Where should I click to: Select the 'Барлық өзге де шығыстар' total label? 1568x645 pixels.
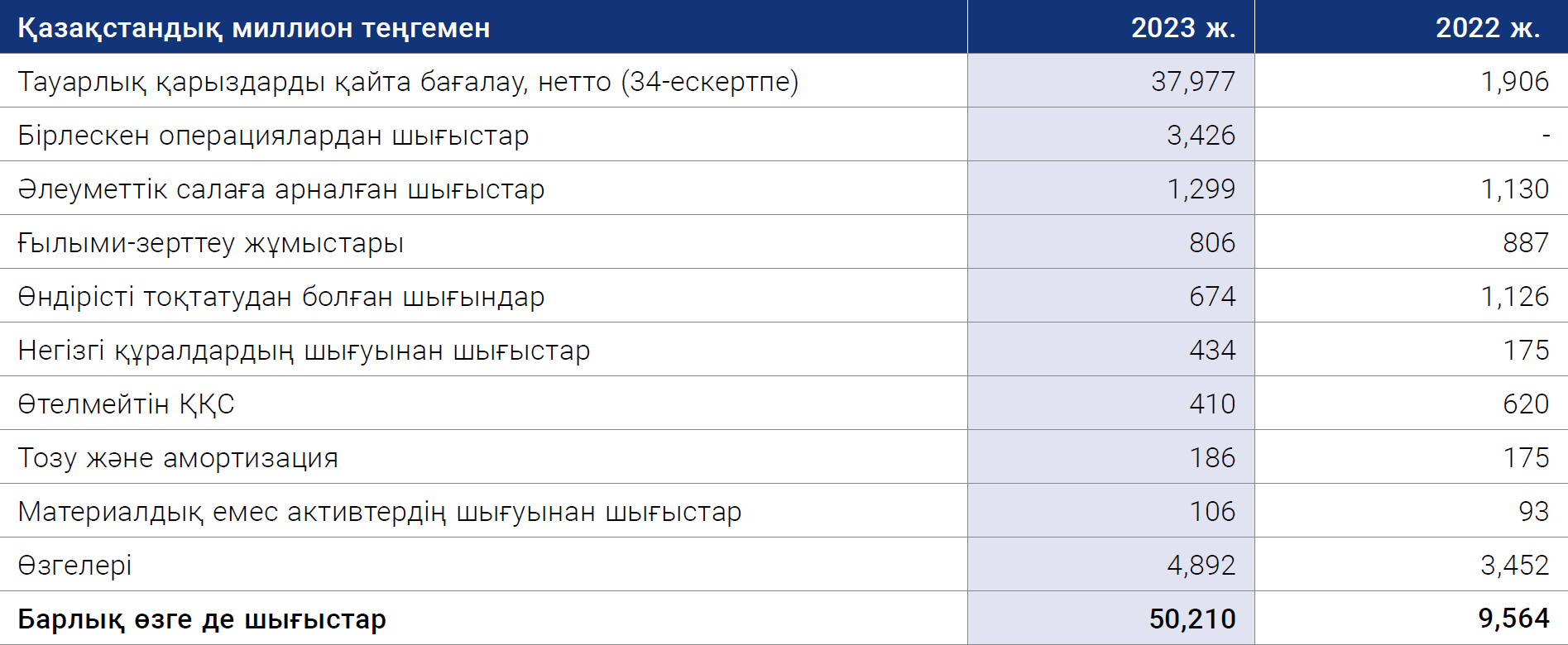point(202,619)
